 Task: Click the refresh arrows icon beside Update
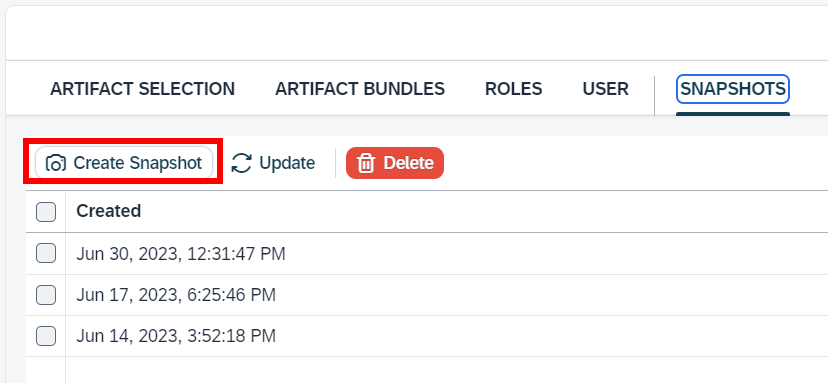pyautogui.click(x=241, y=163)
